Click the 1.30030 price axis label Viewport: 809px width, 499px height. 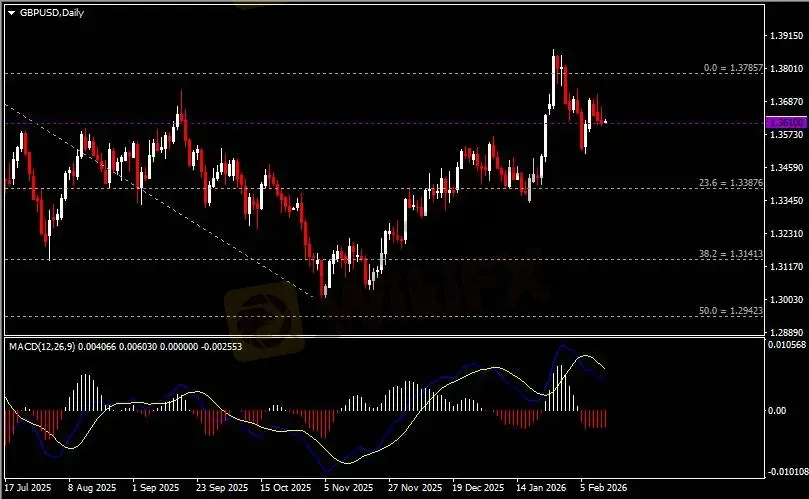pyautogui.click(x=786, y=300)
